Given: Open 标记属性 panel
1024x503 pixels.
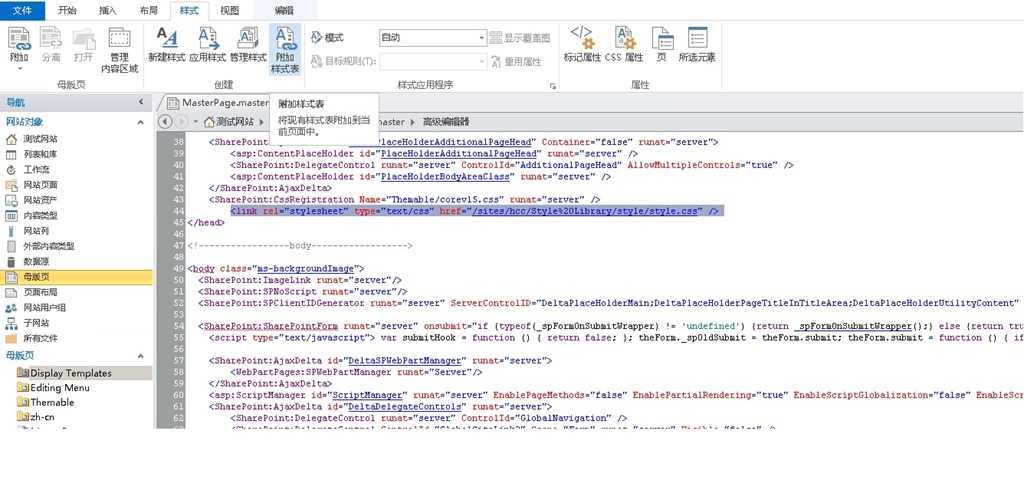Looking at the screenshot, I should 582,44.
